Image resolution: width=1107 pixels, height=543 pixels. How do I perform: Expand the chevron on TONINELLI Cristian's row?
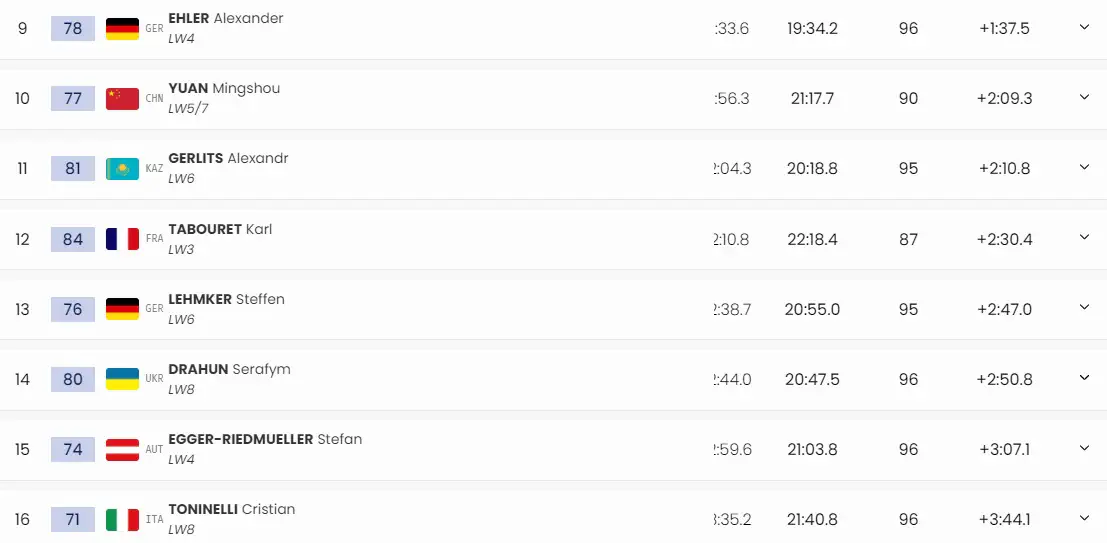pyautogui.click(x=1084, y=518)
